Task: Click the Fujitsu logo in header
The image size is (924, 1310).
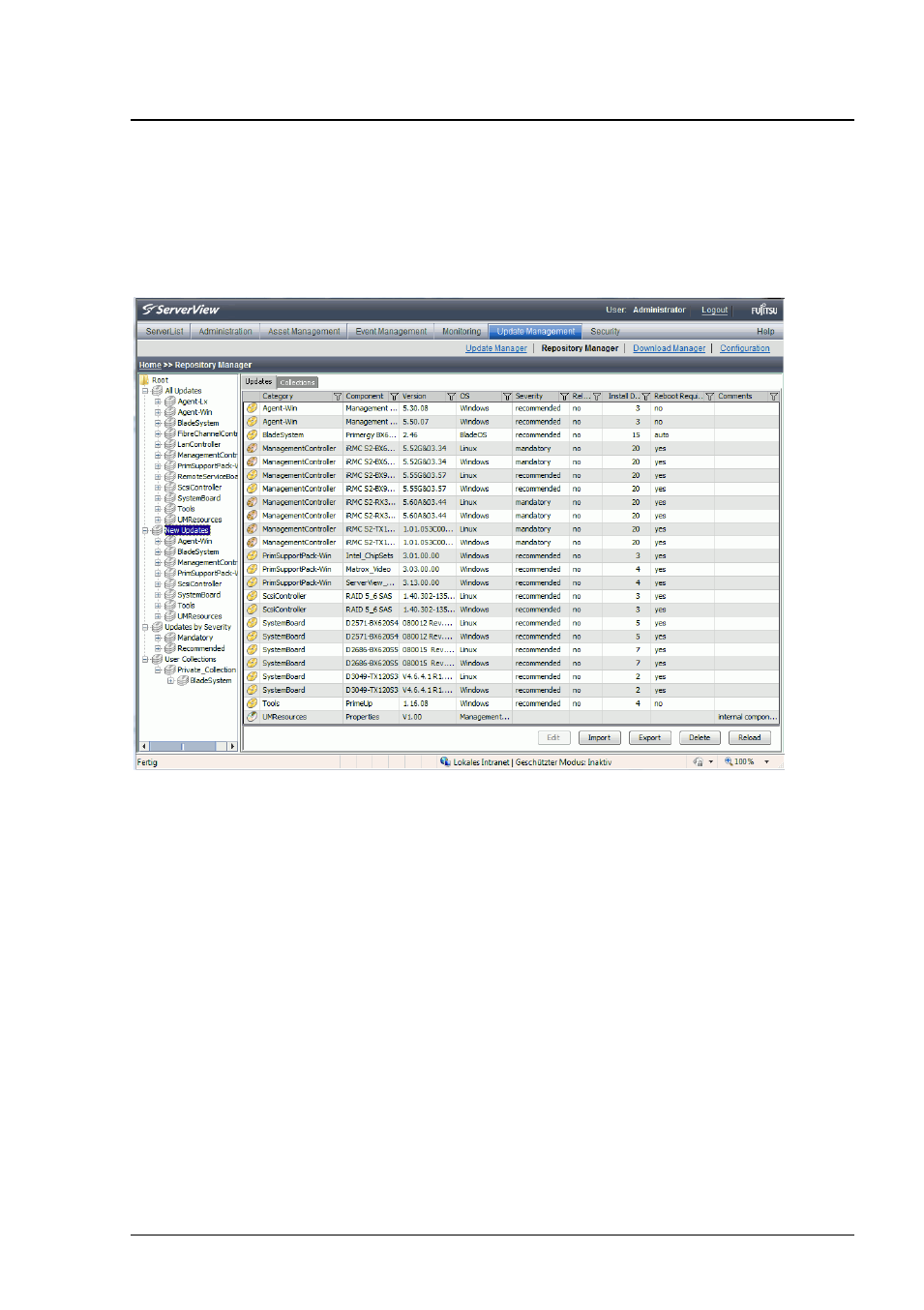Action: (764, 311)
